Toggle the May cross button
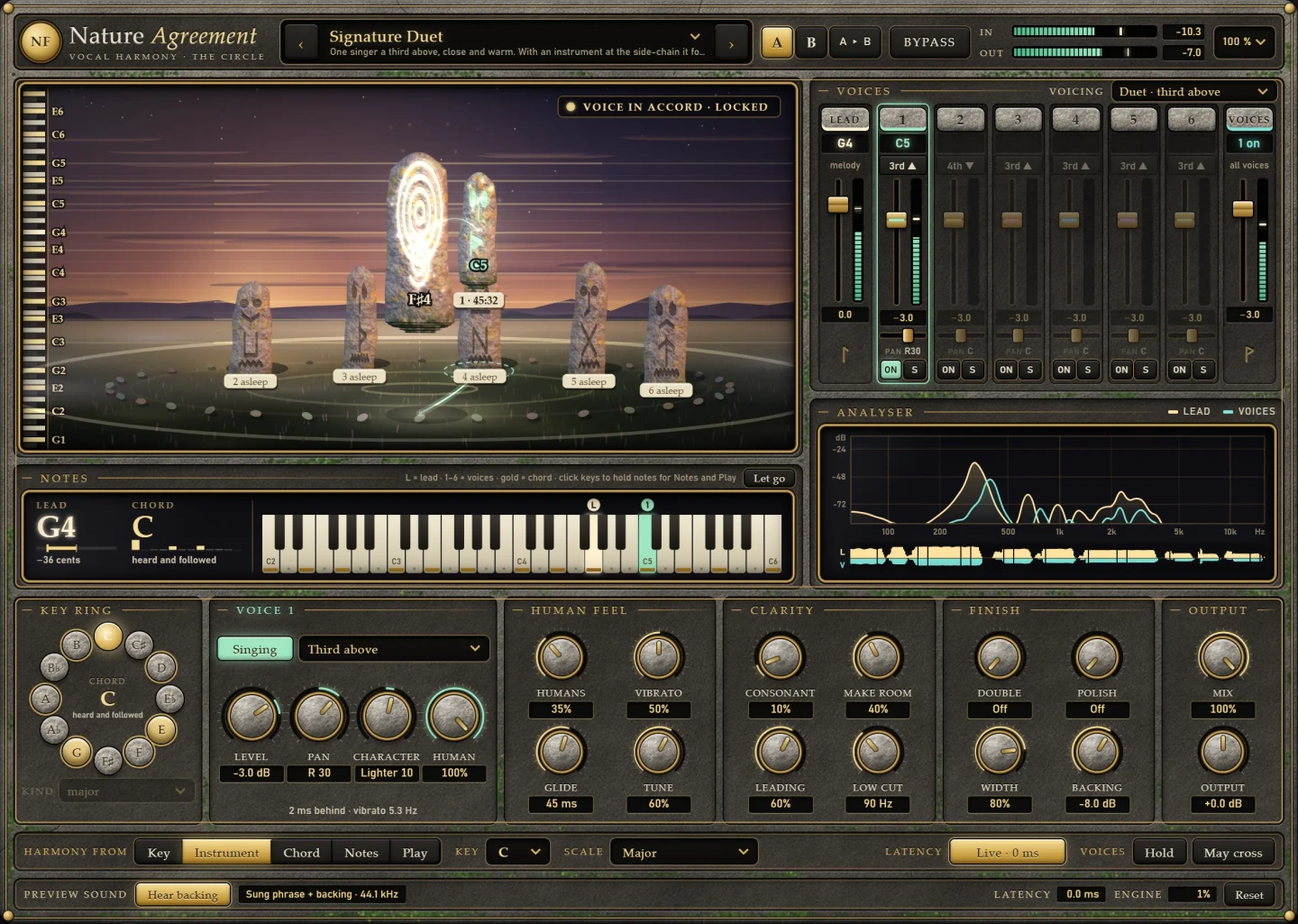This screenshot has width=1298, height=924. 1233,853
